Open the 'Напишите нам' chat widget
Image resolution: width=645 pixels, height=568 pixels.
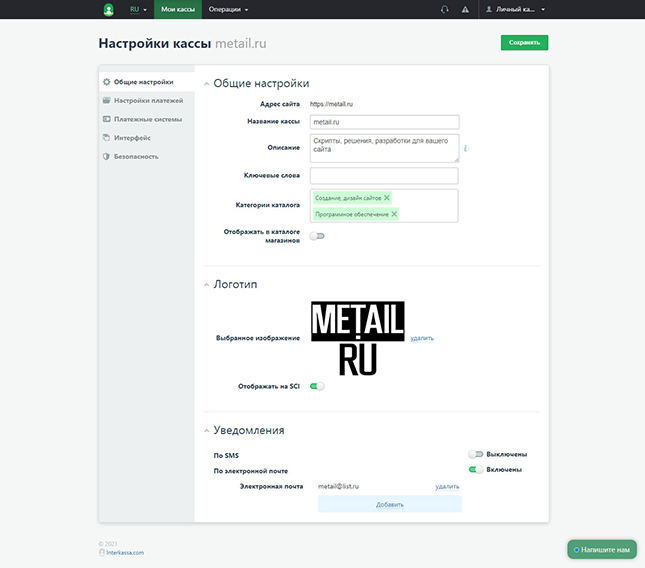(x=602, y=549)
